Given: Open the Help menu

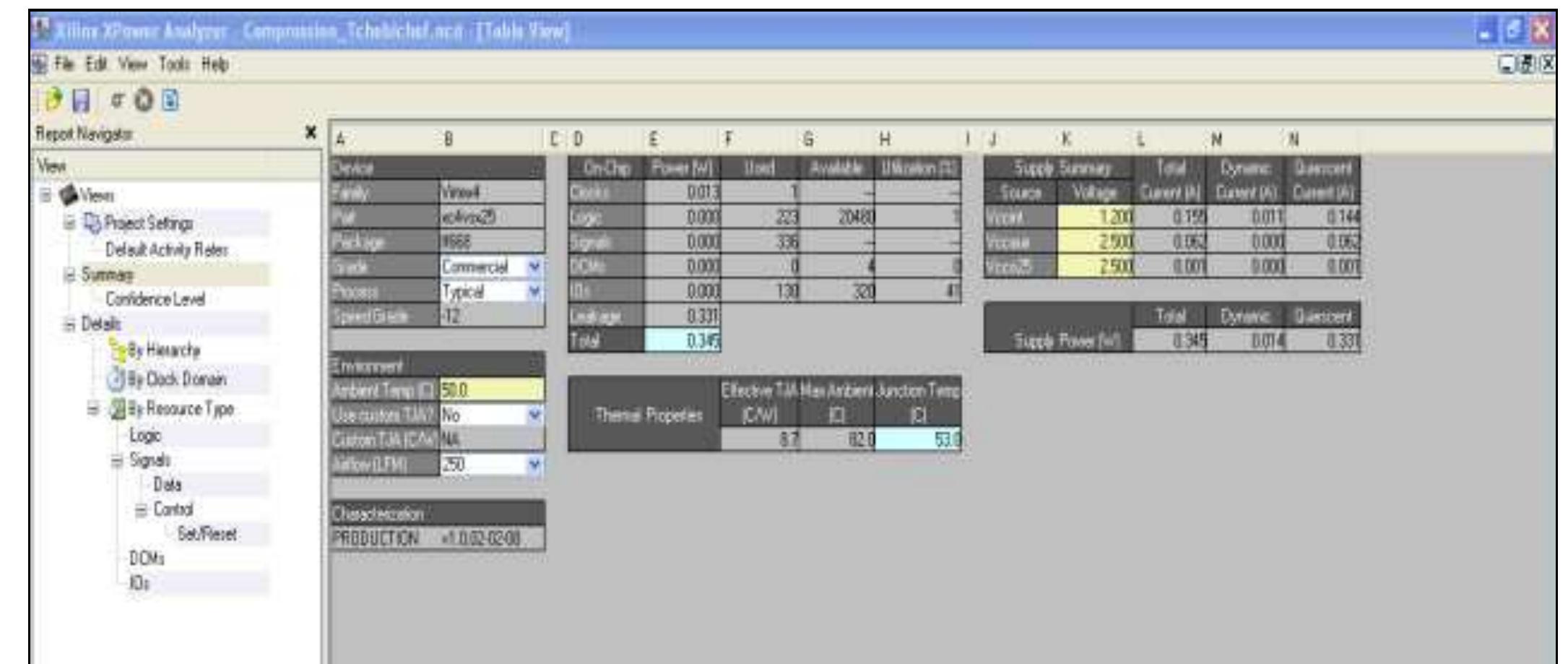Looking at the screenshot, I should (215, 64).
